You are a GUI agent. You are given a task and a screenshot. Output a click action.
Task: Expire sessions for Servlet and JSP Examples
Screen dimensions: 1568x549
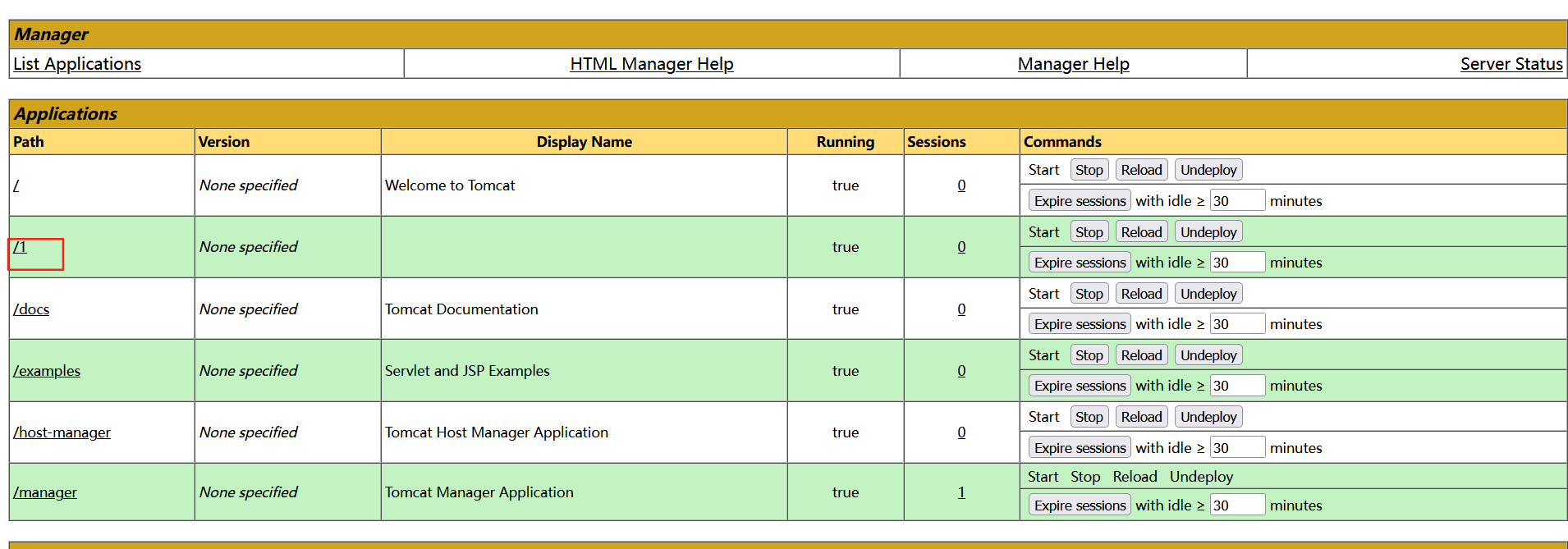(x=1080, y=386)
